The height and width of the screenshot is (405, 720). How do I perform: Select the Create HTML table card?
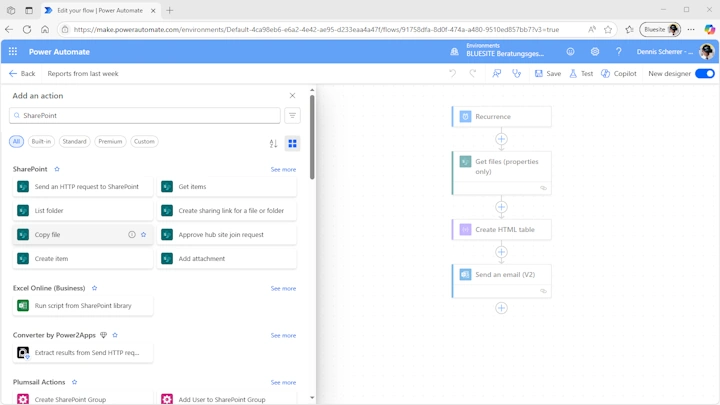(x=501, y=230)
